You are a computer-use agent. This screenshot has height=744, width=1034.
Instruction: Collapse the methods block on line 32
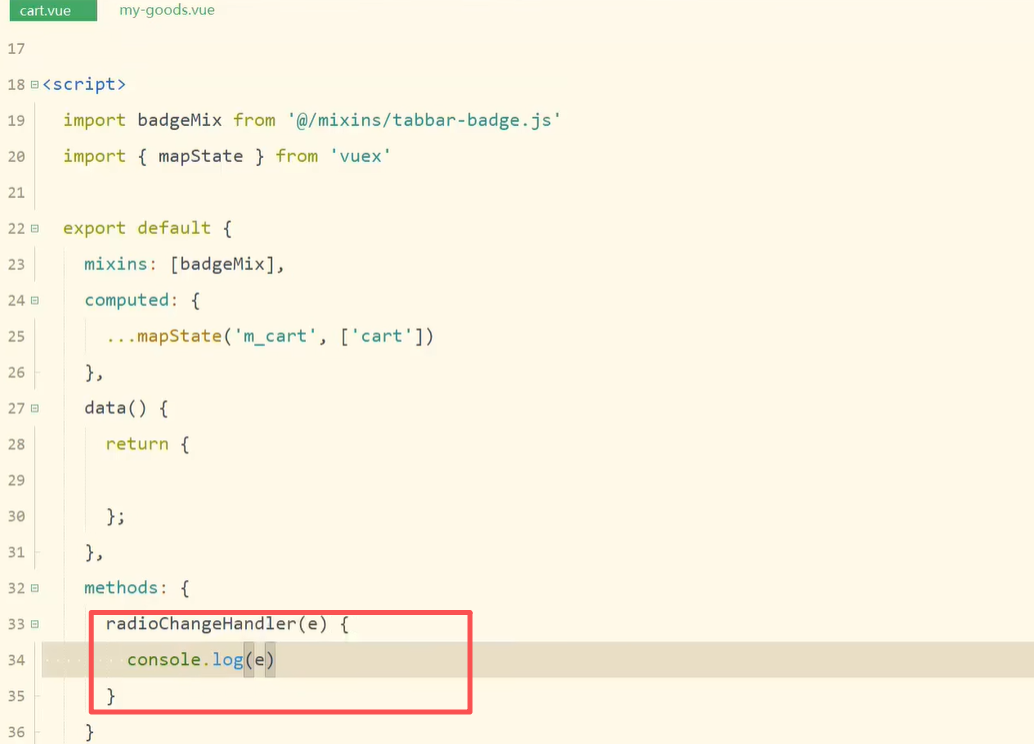(x=35, y=588)
